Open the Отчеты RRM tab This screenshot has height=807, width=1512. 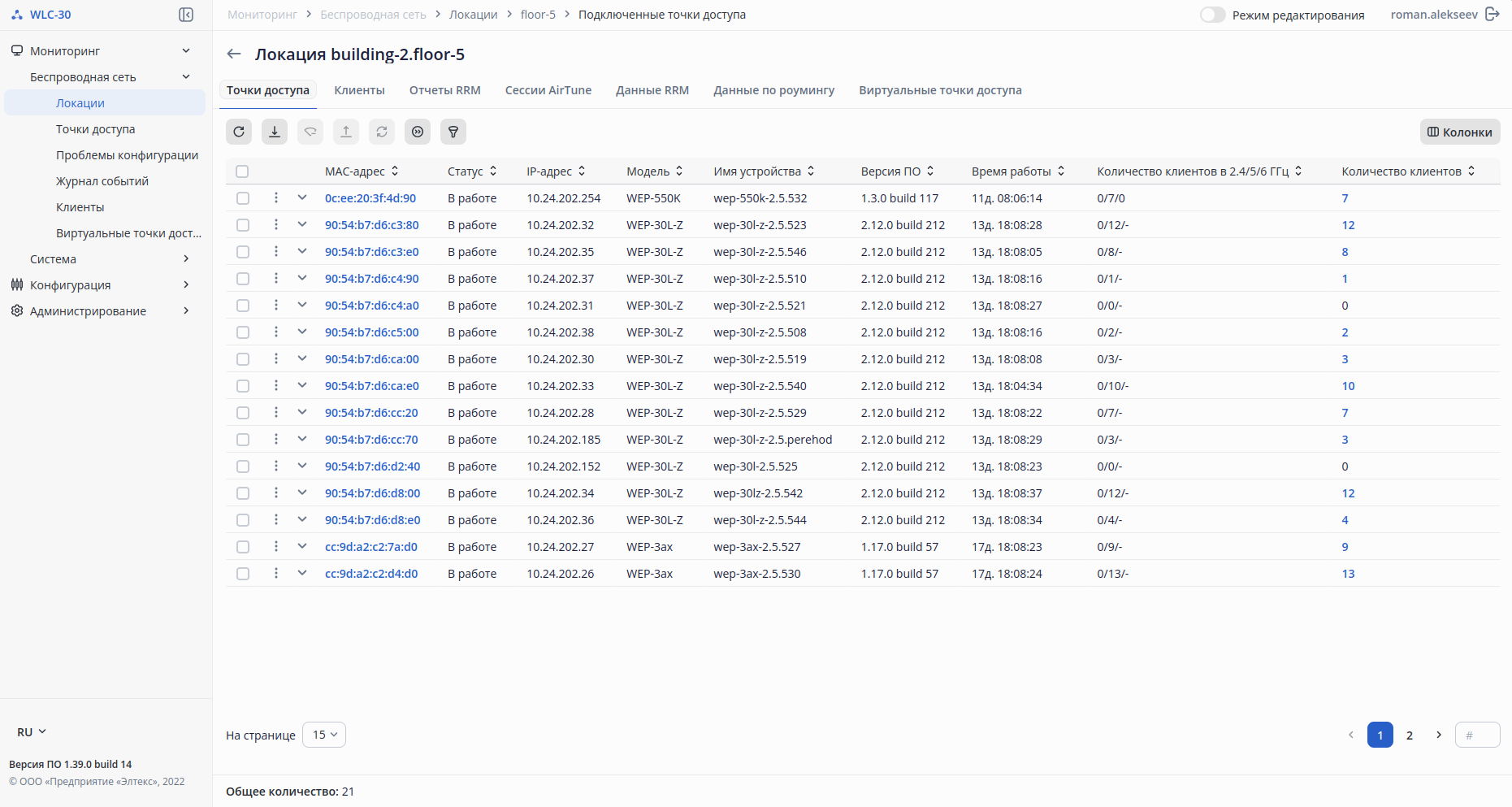point(445,90)
